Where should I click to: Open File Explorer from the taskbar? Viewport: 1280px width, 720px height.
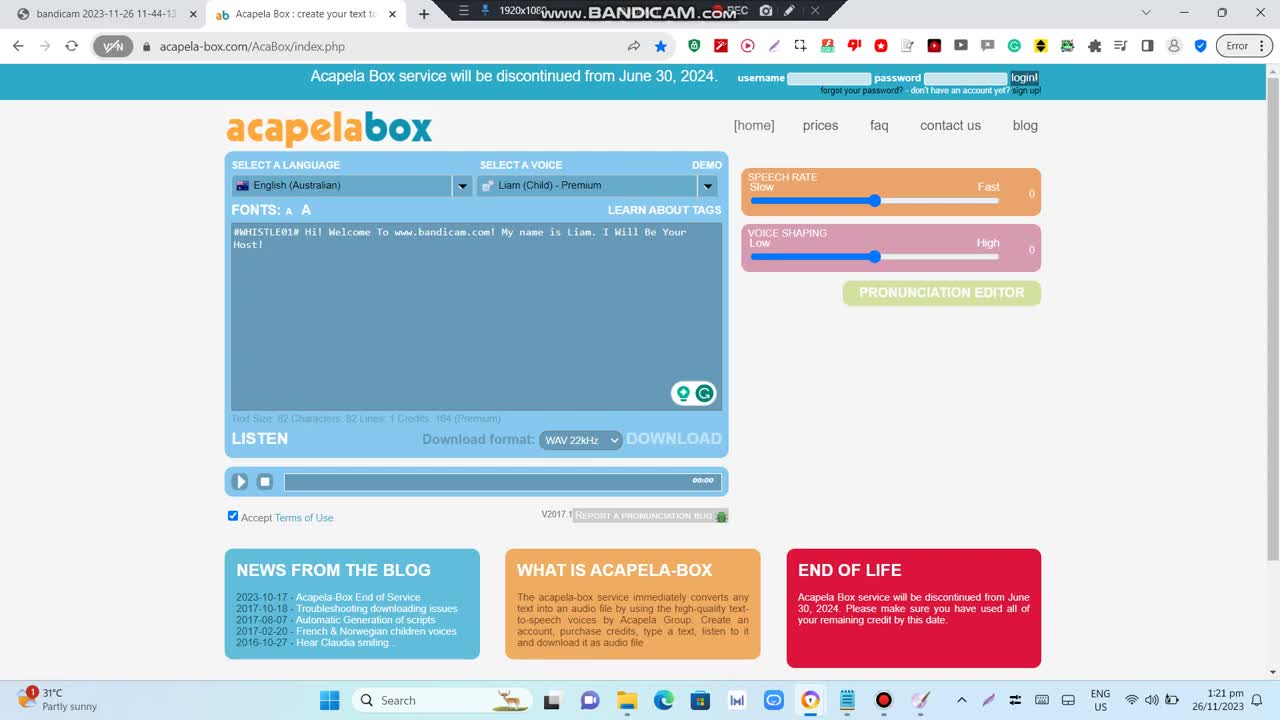pyautogui.click(x=627, y=700)
